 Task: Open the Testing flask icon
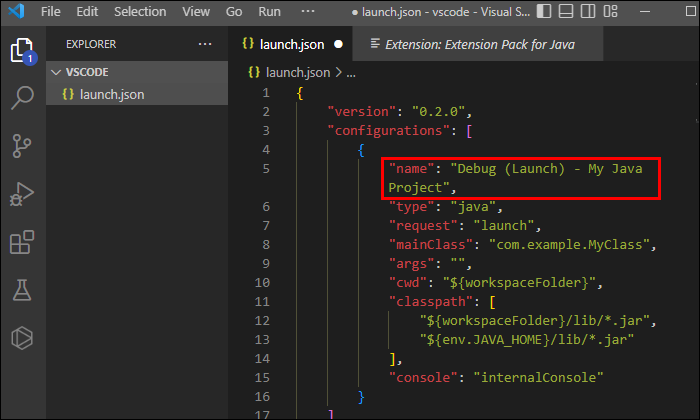point(22,289)
